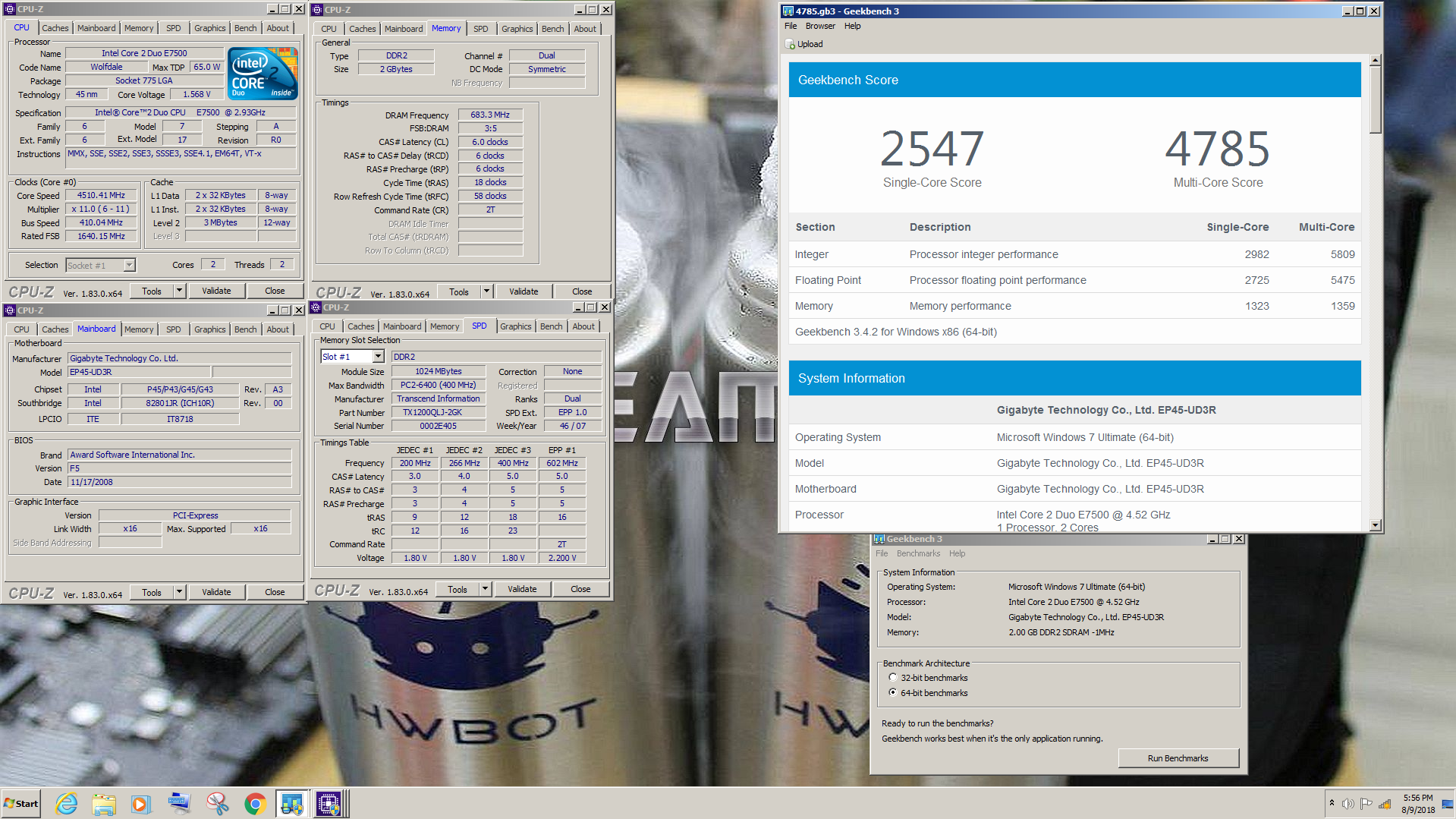1456x819 pixels.
Task: Click the Intel Core 2 Duo logo
Action: coord(263,74)
